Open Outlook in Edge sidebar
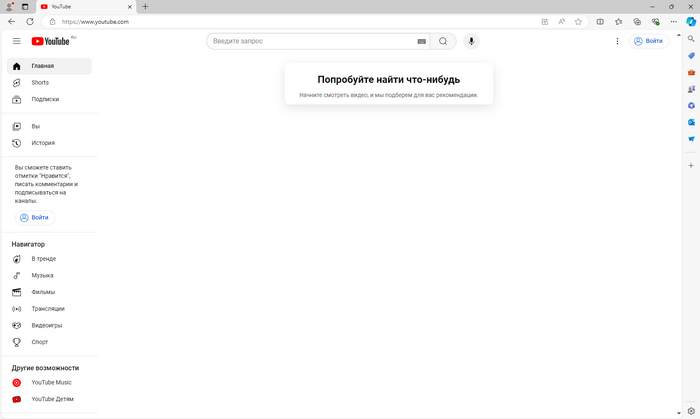 pyautogui.click(x=691, y=122)
